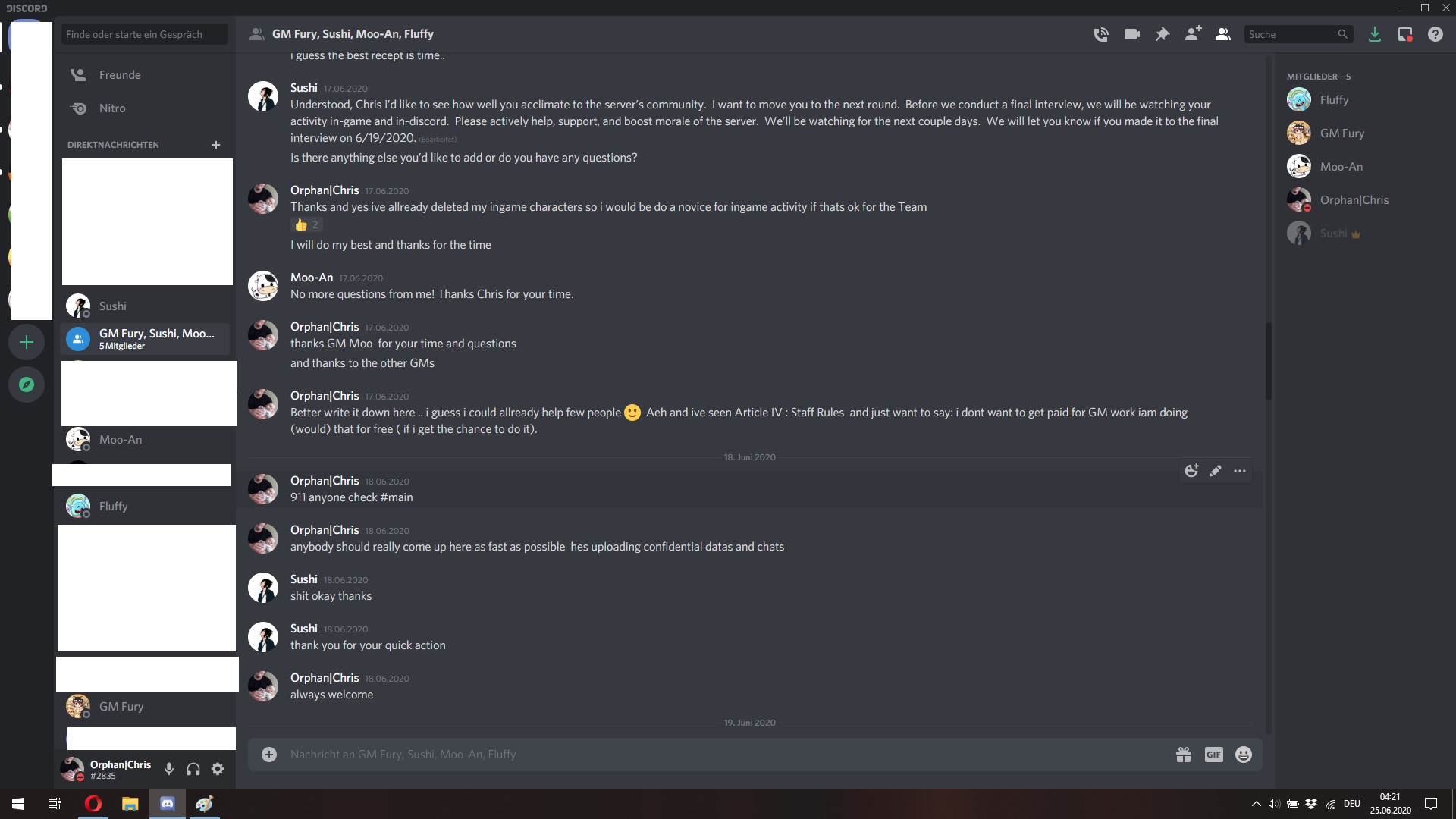1456x819 pixels.
Task: Open the Explore public servers compass
Action: (x=27, y=384)
